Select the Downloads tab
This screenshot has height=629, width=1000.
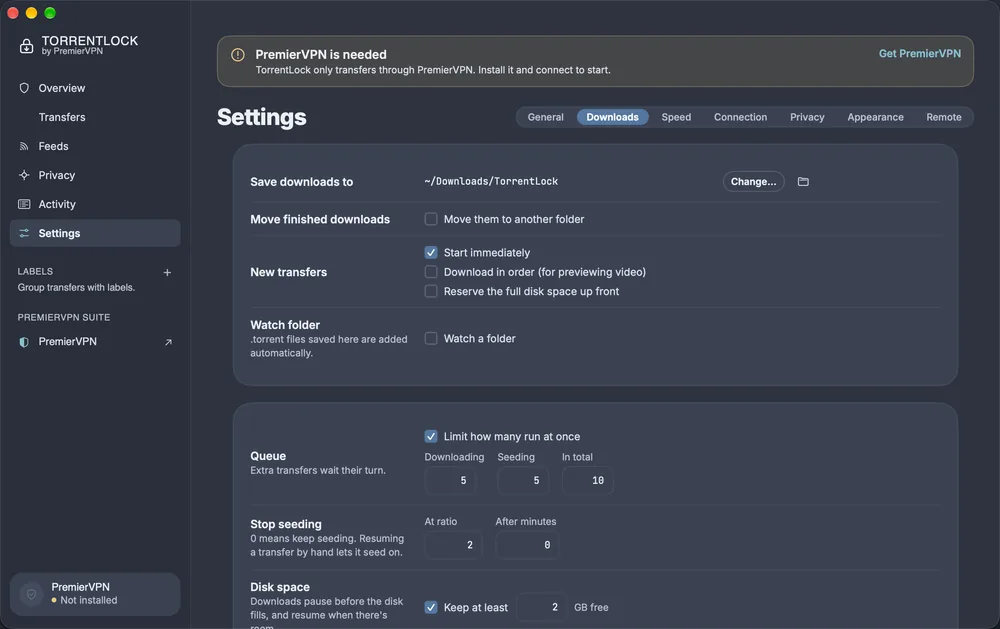click(x=612, y=117)
